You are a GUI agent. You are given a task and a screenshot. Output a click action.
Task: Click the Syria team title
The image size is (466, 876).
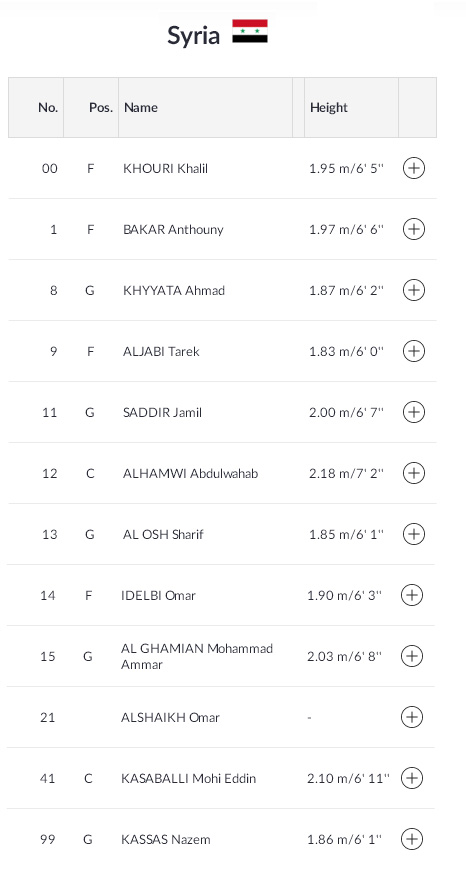point(193,36)
